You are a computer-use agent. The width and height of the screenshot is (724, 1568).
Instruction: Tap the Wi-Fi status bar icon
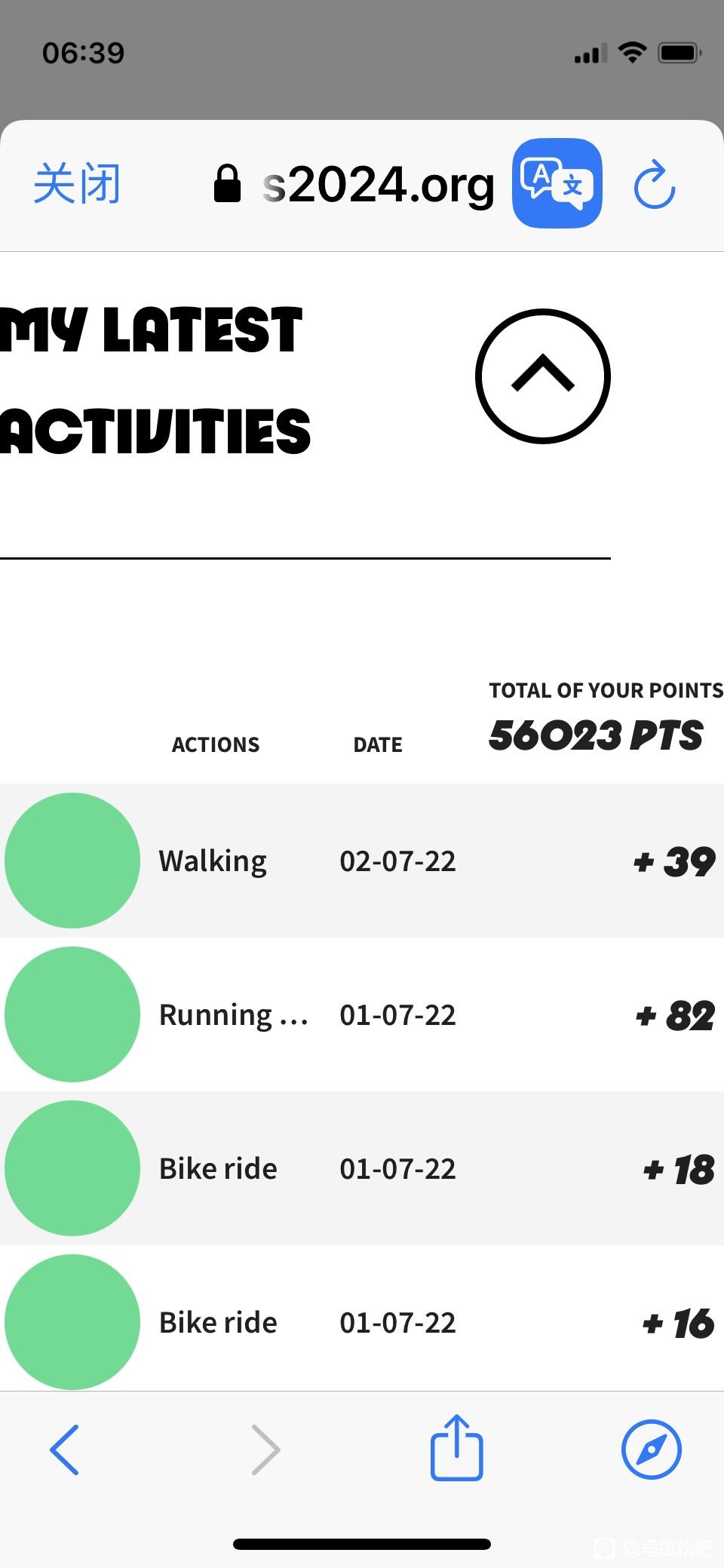coord(632,52)
